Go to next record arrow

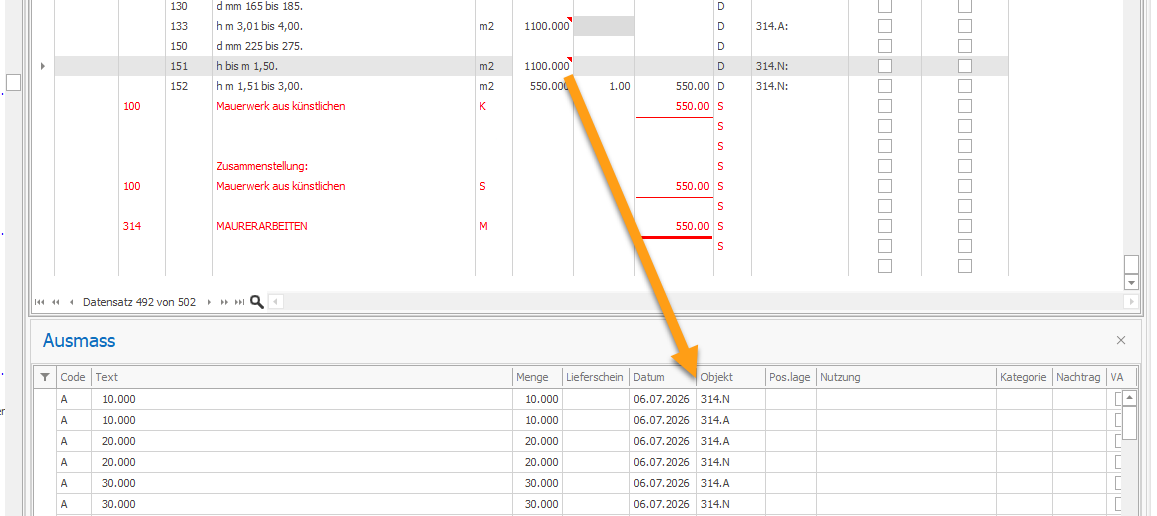tap(209, 302)
